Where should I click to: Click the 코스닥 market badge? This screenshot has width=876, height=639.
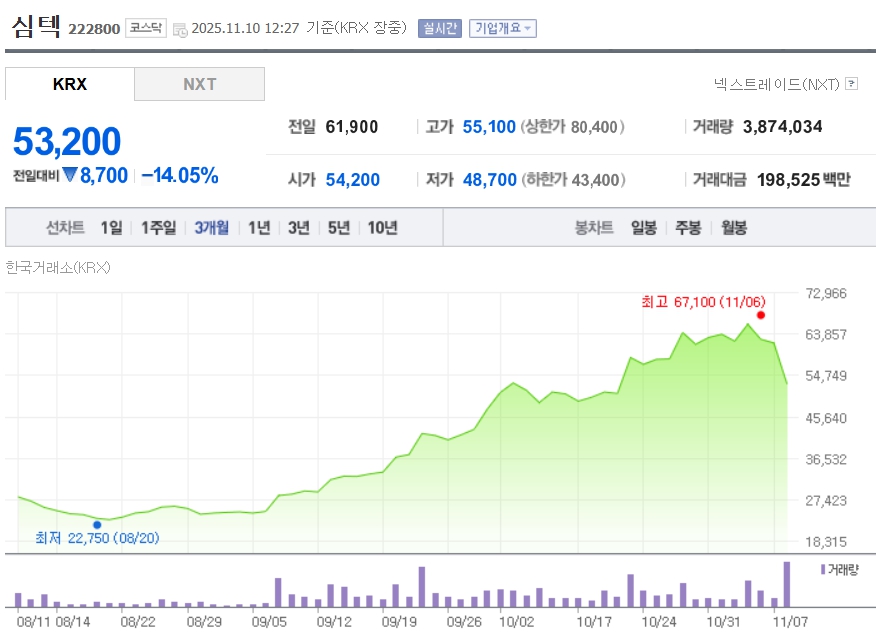coord(146,28)
